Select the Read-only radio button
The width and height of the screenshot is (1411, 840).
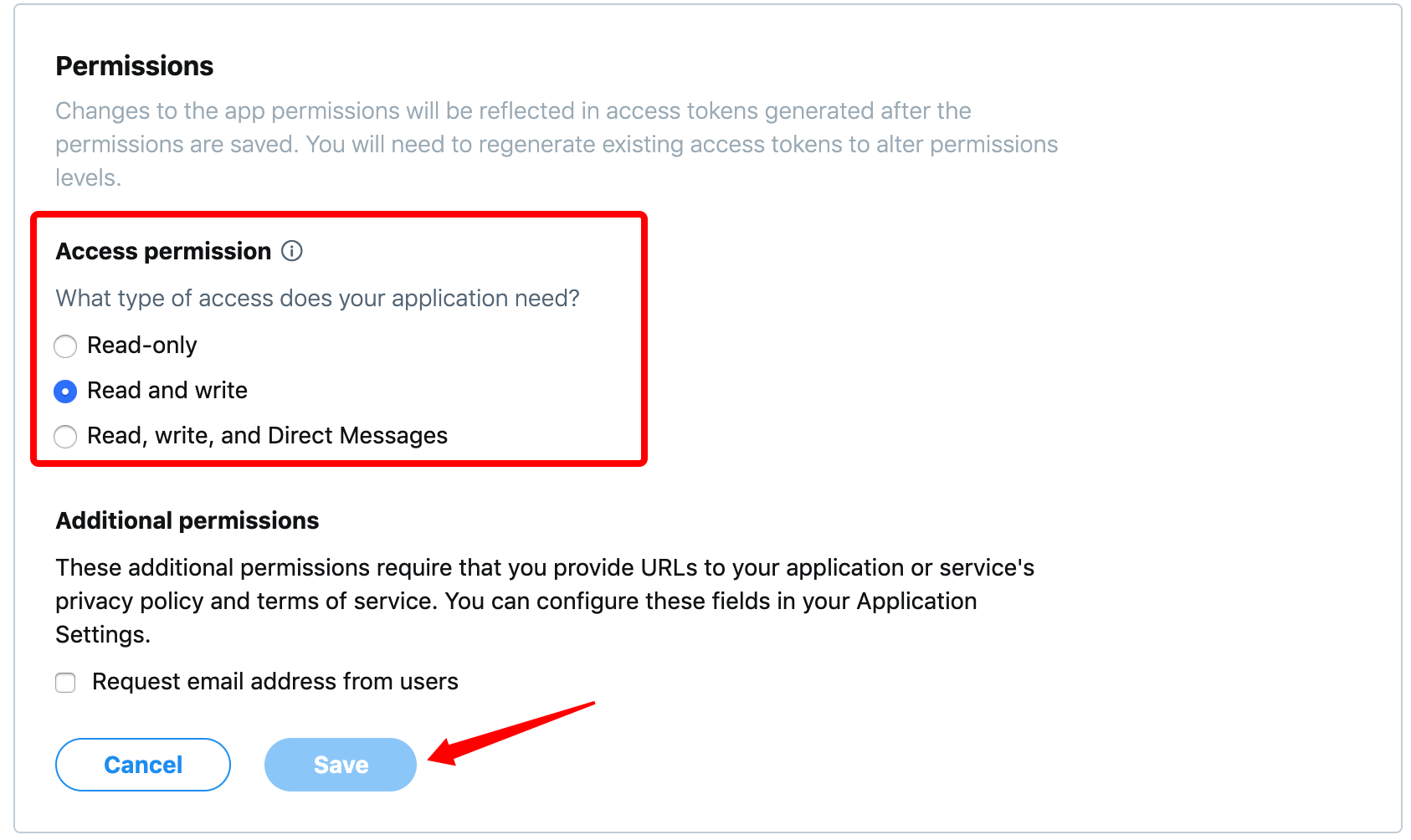[x=65, y=346]
